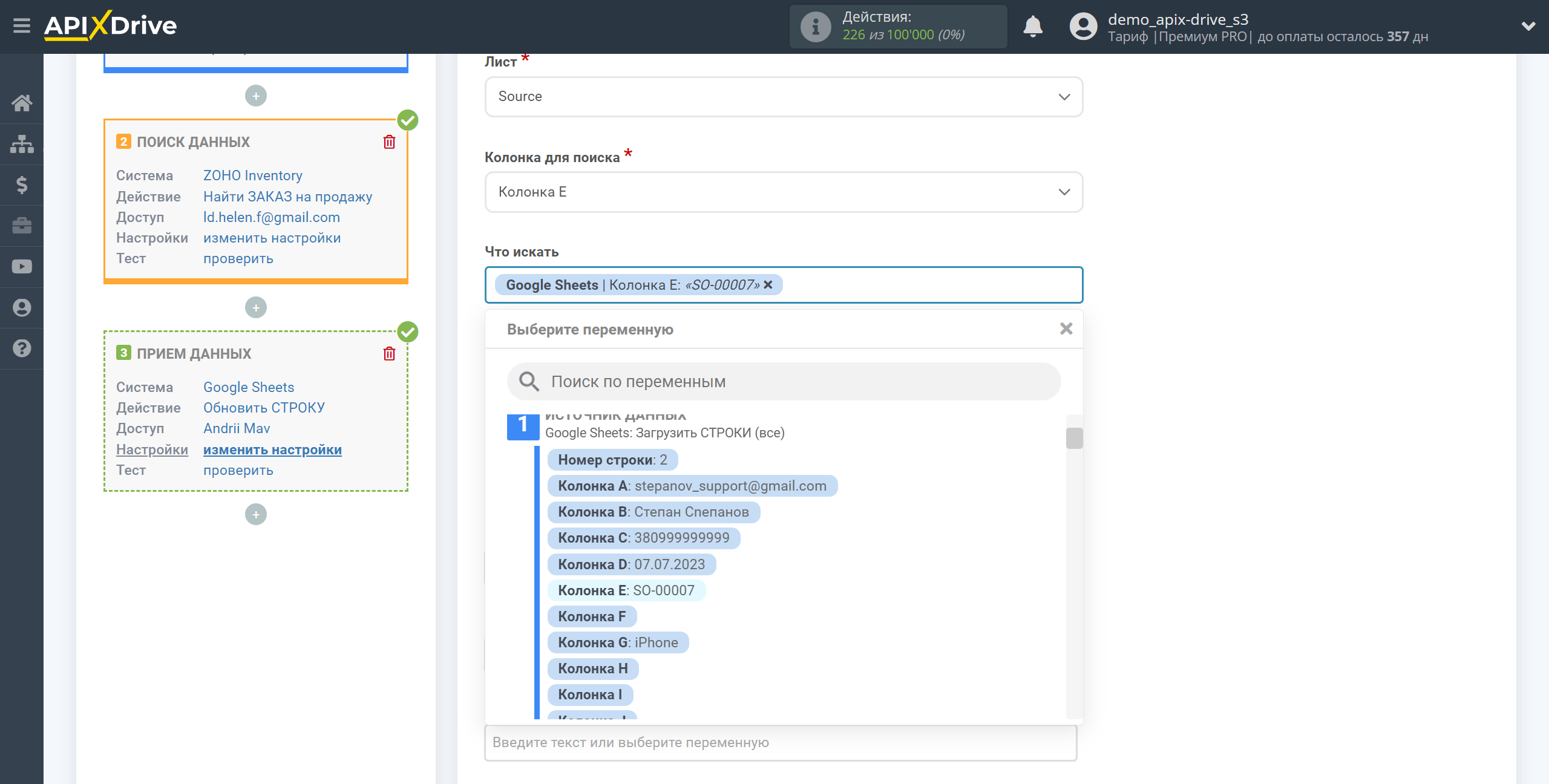This screenshot has height=784, width=1549.
Task: Click изменить настройки in ПРИЕМ ДАННЫХ
Action: [272, 449]
